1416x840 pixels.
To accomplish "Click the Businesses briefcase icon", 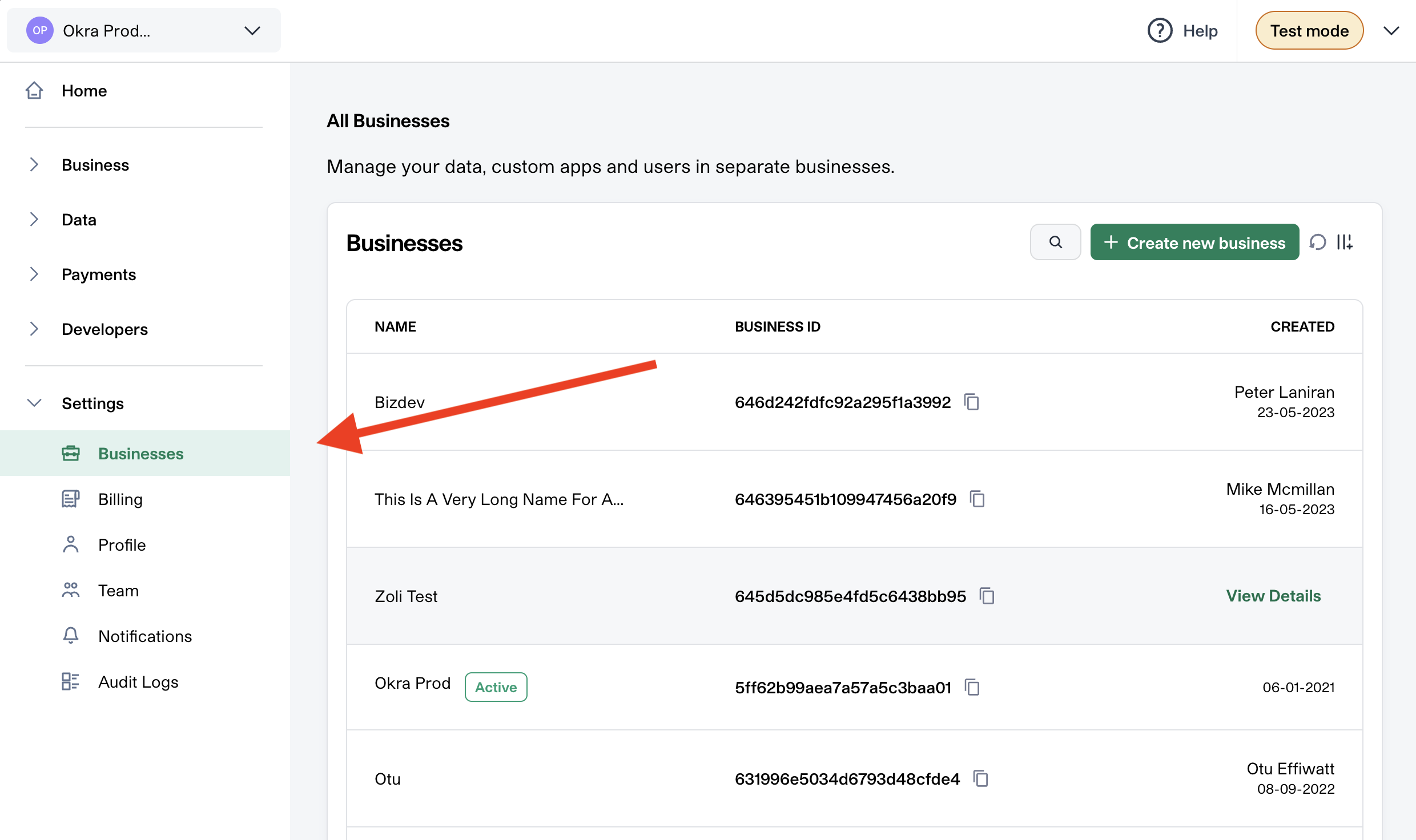I will [x=71, y=453].
